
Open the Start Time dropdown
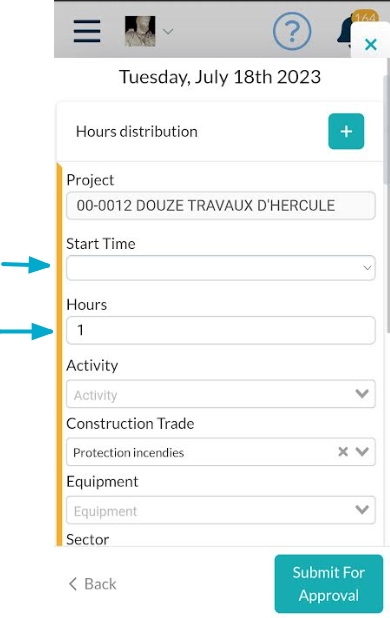pyautogui.click(x=221, y=268)
